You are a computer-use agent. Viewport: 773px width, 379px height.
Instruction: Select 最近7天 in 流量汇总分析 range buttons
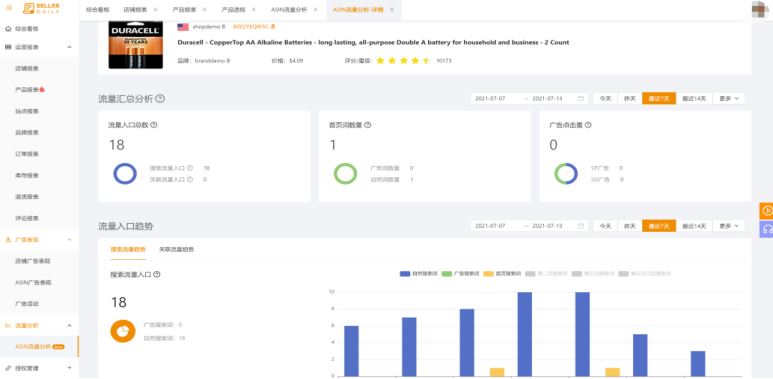point(659,99)
